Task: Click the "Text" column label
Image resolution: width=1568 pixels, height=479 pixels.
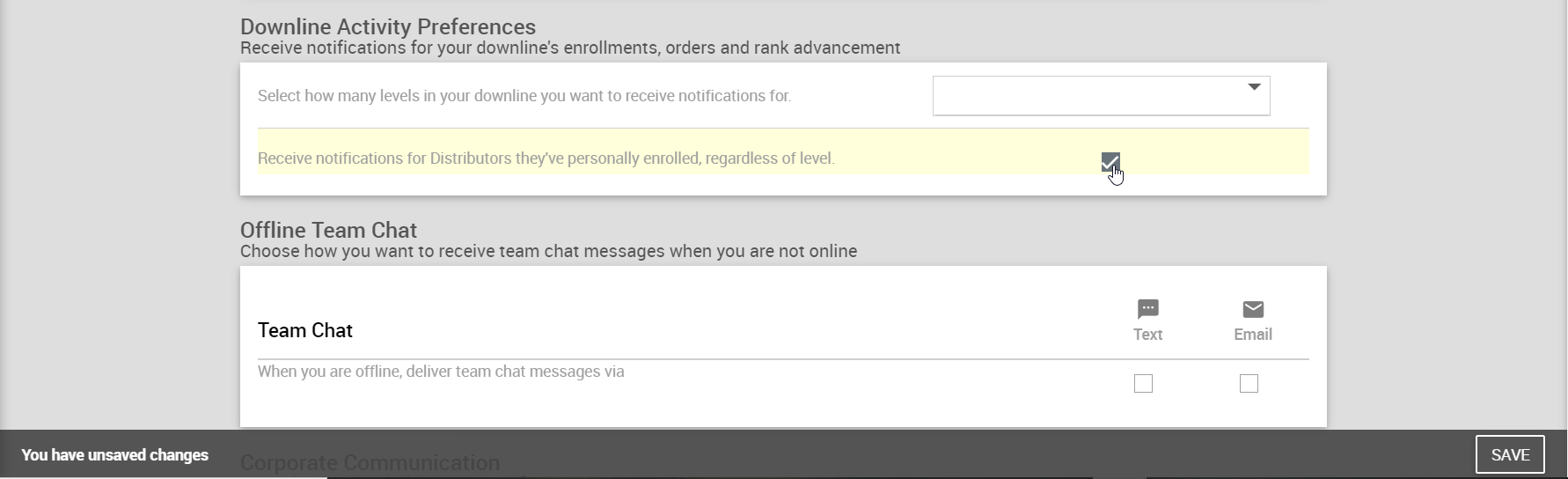Action: (x=1147, y=335)
